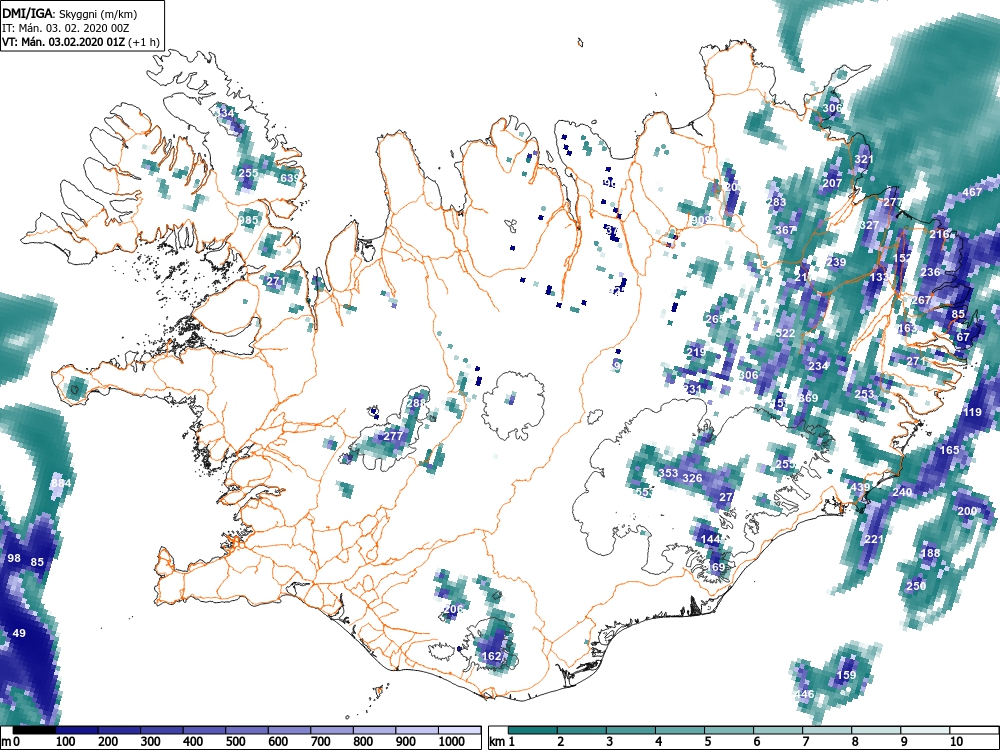The image size is (1000, 750).
Task: Click the visibility value 639 in the Westfjords
Action: [289, 178]
